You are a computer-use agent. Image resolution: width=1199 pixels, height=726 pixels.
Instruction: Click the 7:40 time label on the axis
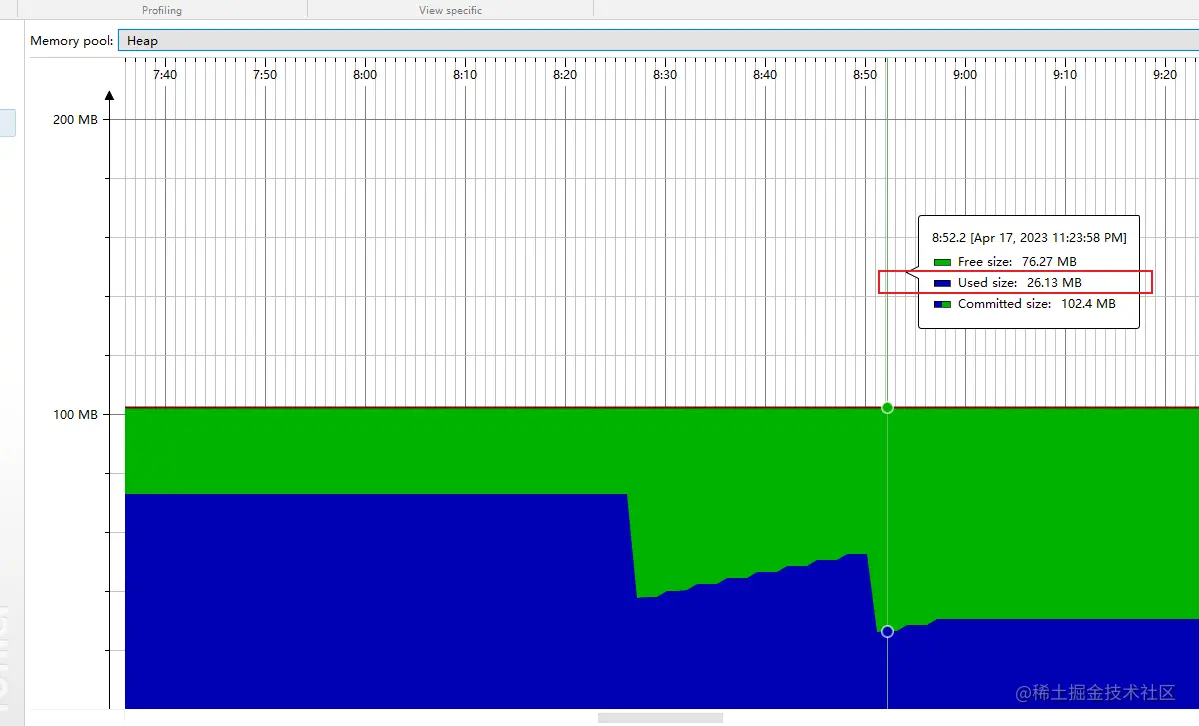tap(164, 74)
